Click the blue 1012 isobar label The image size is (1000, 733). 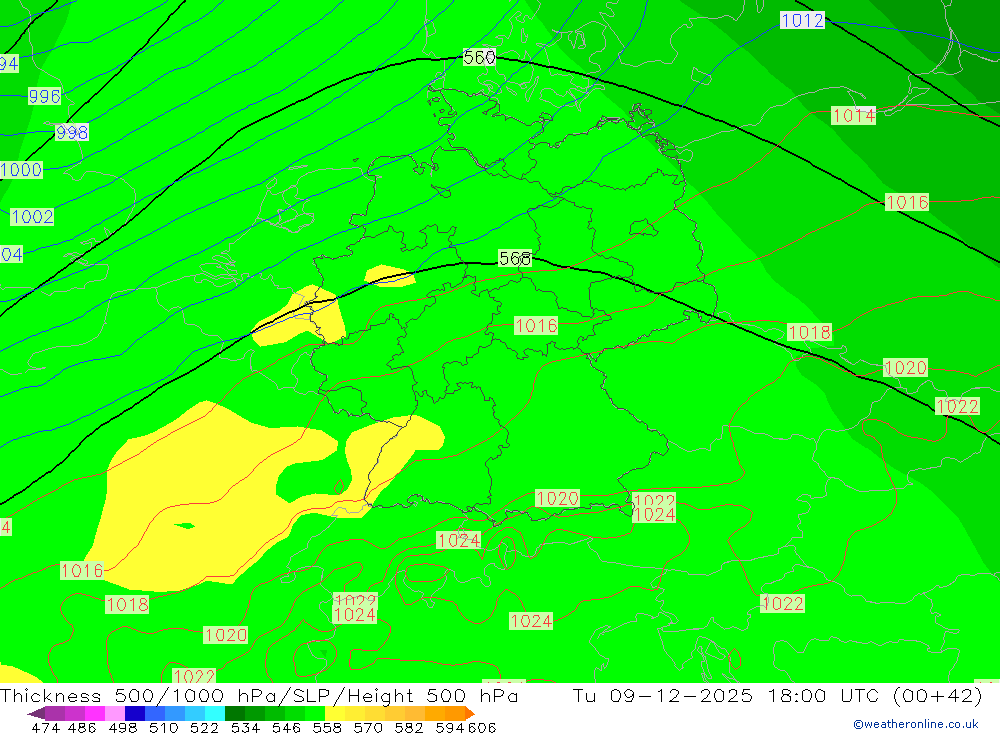802,20
